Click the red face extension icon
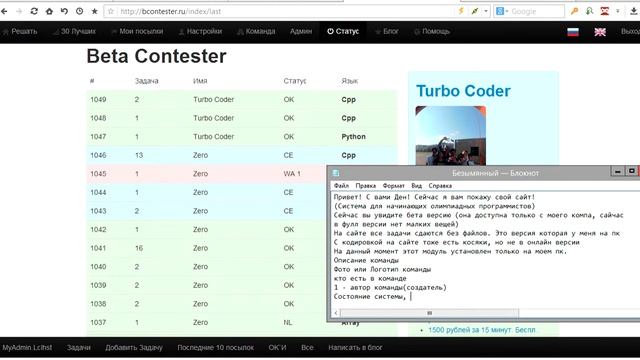640x360 pixels. [604, 11]
